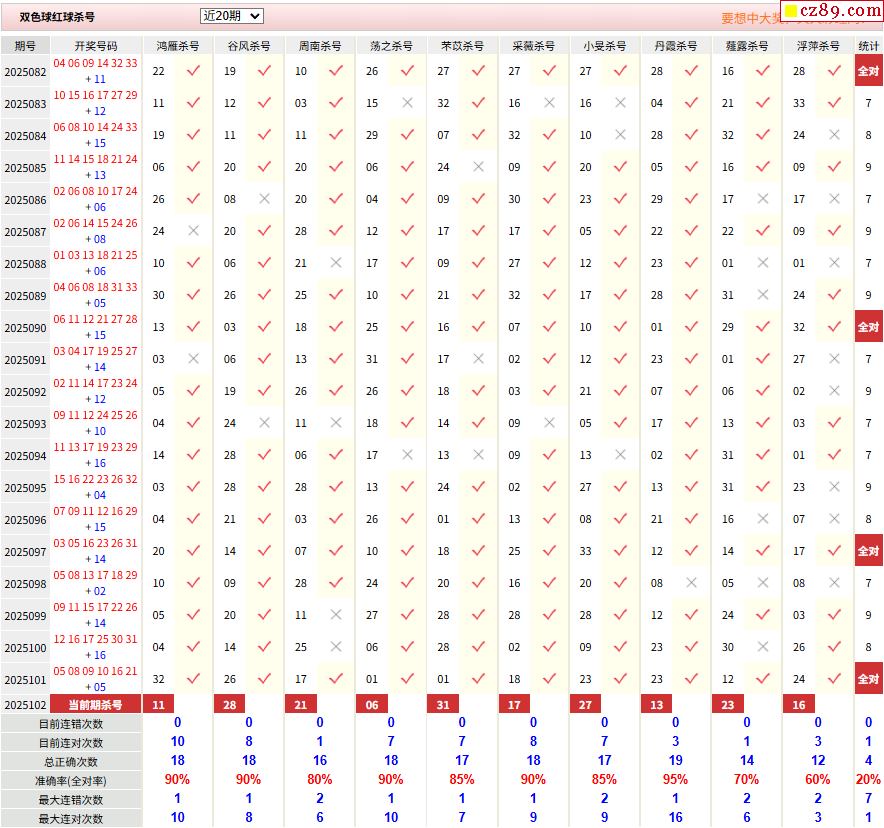
Task: Click the X mark under 荡之杀号 in row 2025094
Action: point(408,455)
